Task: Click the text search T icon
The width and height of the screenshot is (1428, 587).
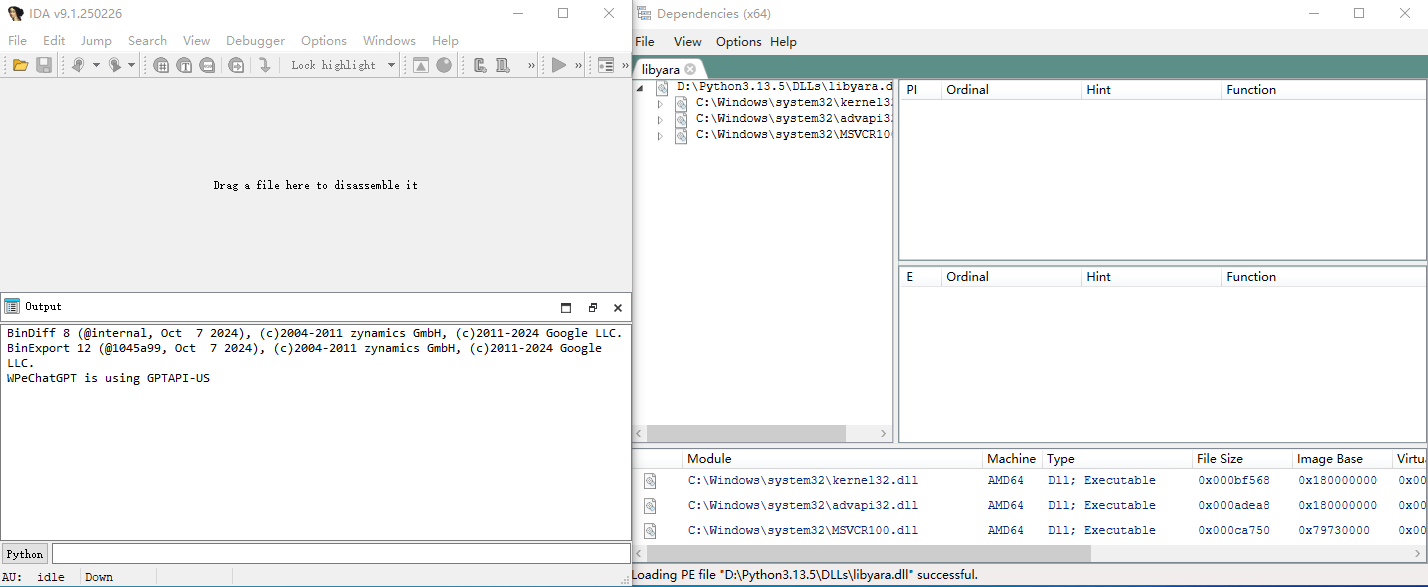Action: coord(184,65)
